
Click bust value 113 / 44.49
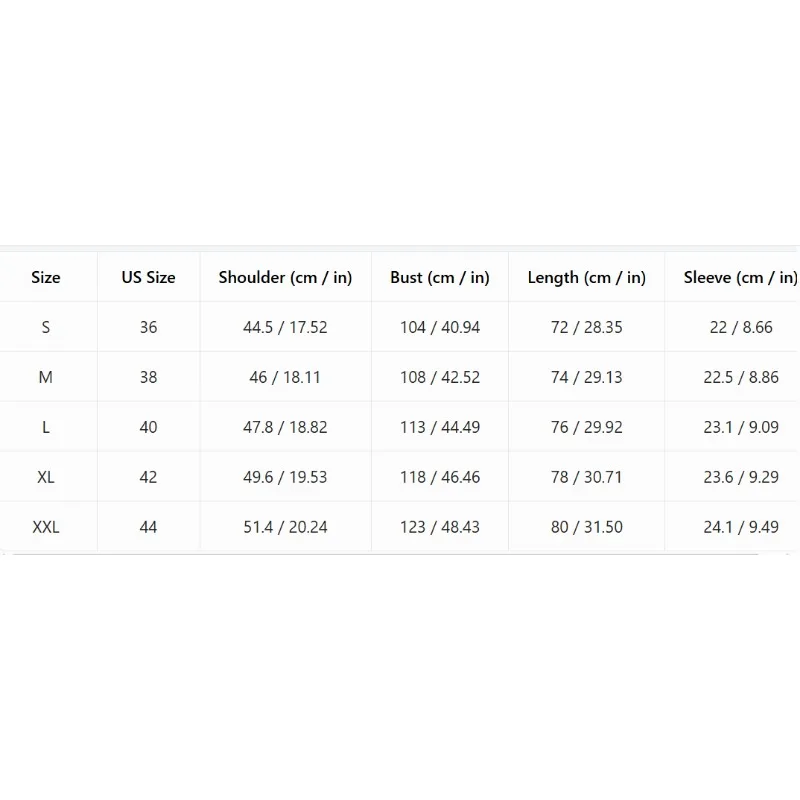440,427
